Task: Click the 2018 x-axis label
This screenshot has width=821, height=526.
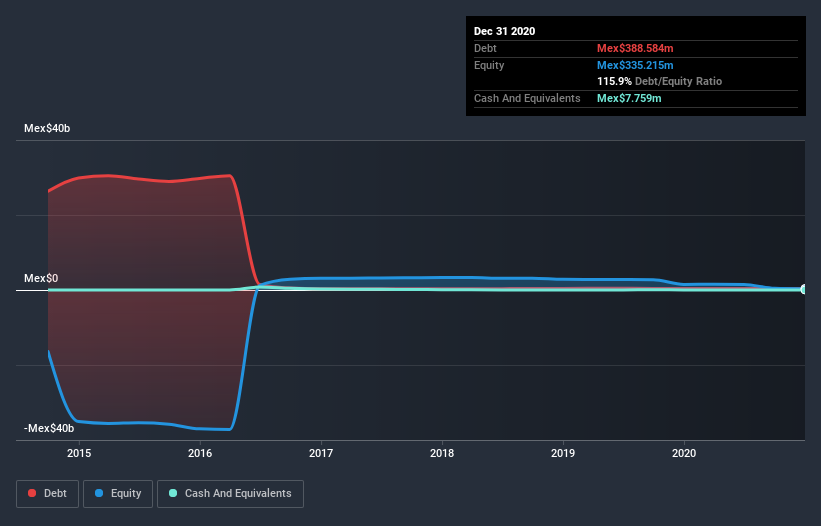Action: (442, 453)
